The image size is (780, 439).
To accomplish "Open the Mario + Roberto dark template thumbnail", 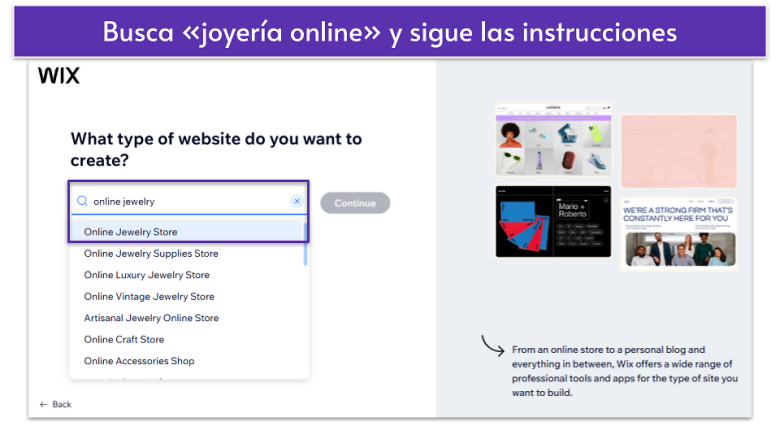I will tap(553, 222).
